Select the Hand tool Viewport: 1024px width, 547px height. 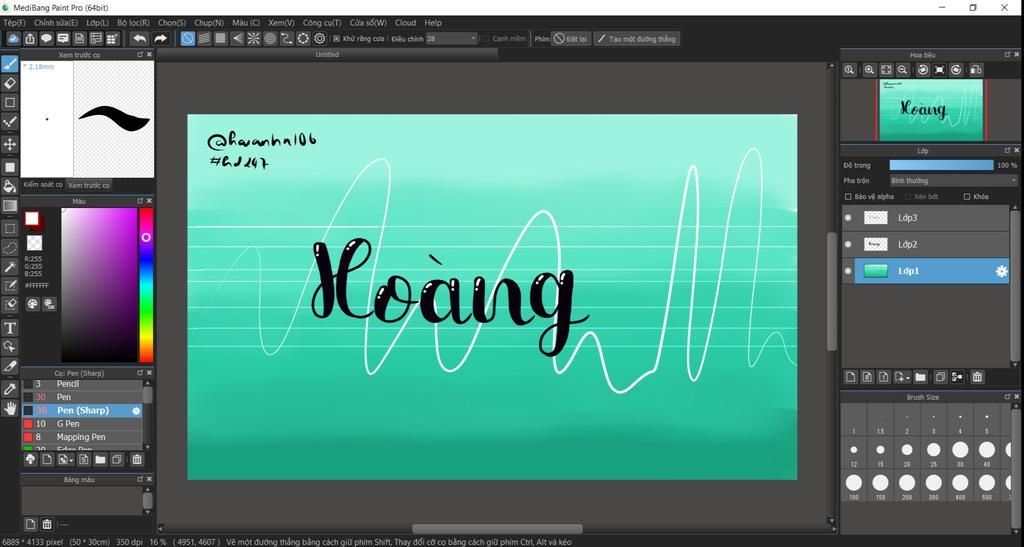point(10,409)
